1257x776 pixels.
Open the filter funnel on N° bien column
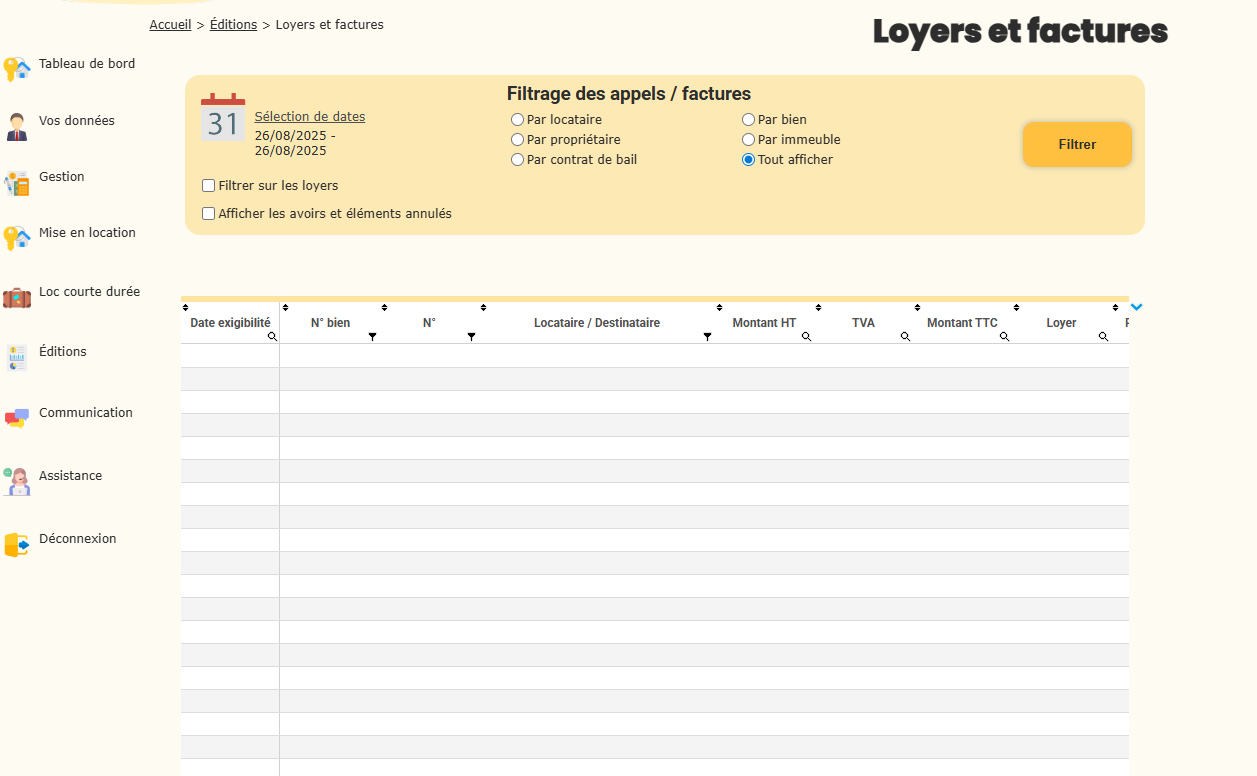[x=372, y=337]
